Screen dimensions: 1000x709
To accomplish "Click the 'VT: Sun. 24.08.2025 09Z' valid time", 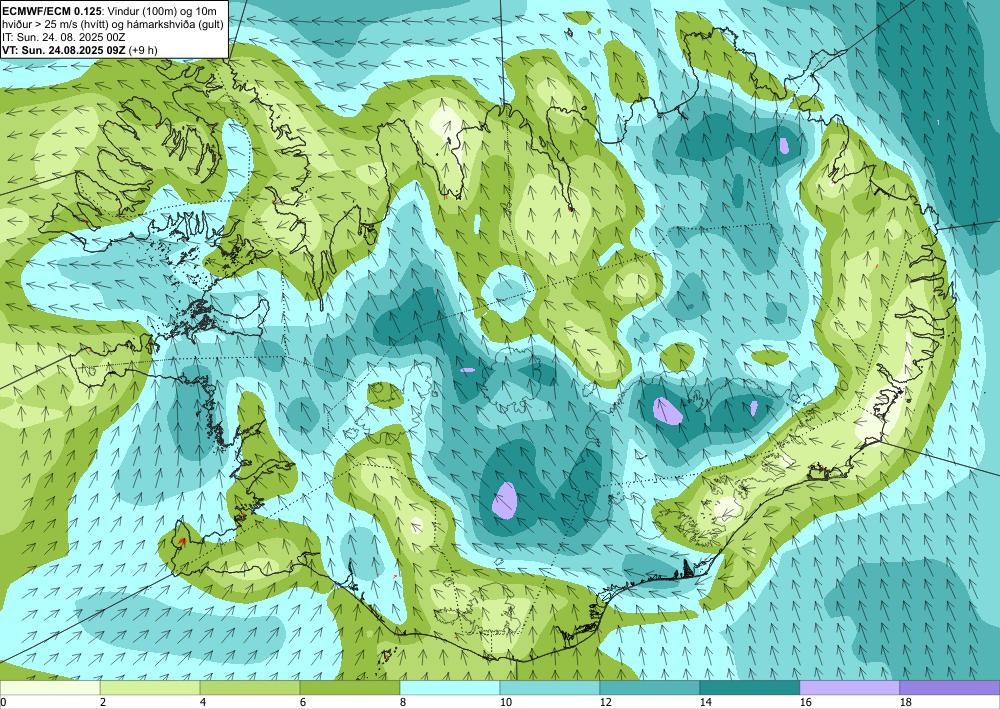I will tap(64, 50).
